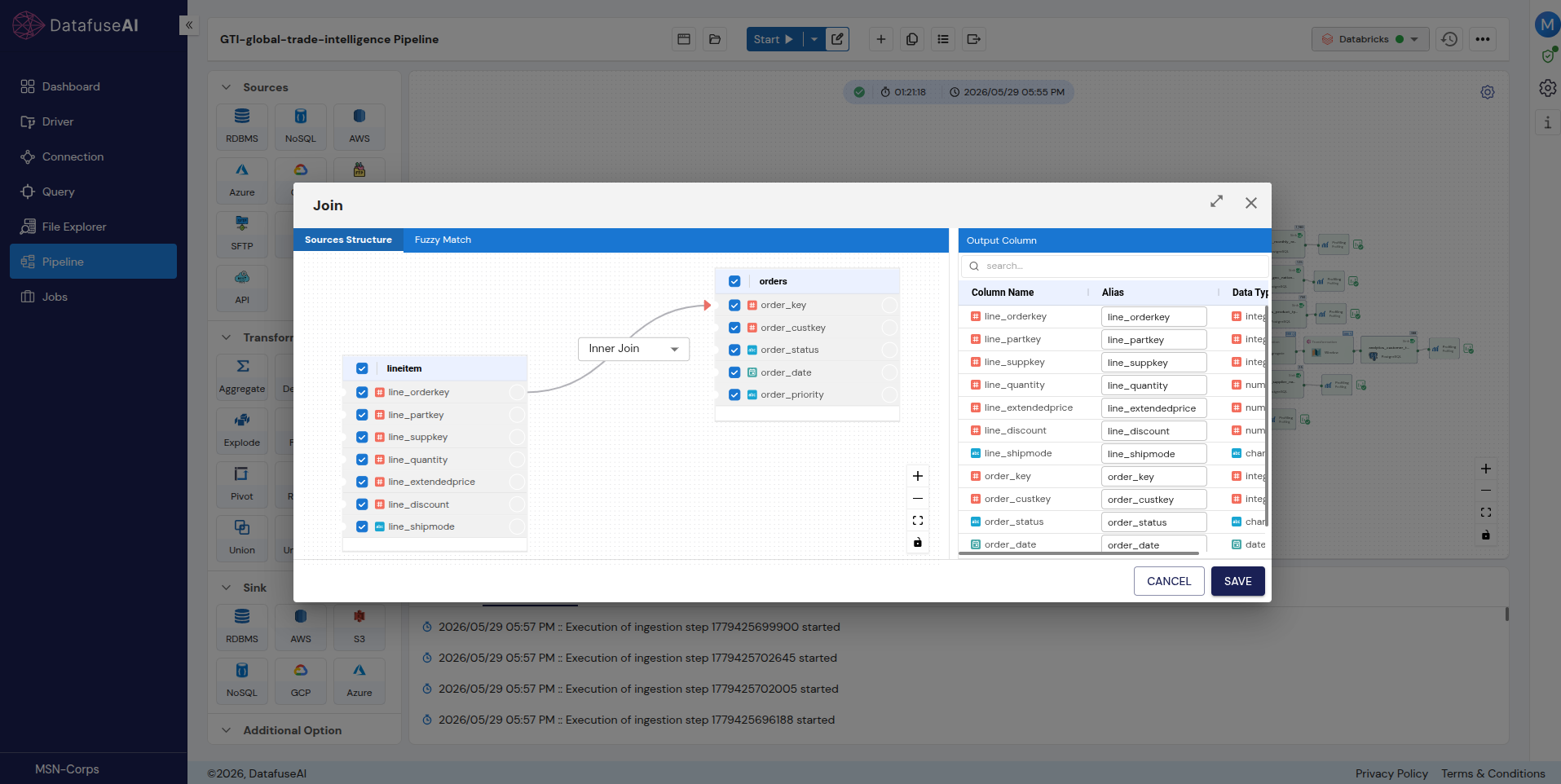The width and height of the screenshot is (1561, 784).
Task: Select the AWS source icon
Action: point(359,126)
